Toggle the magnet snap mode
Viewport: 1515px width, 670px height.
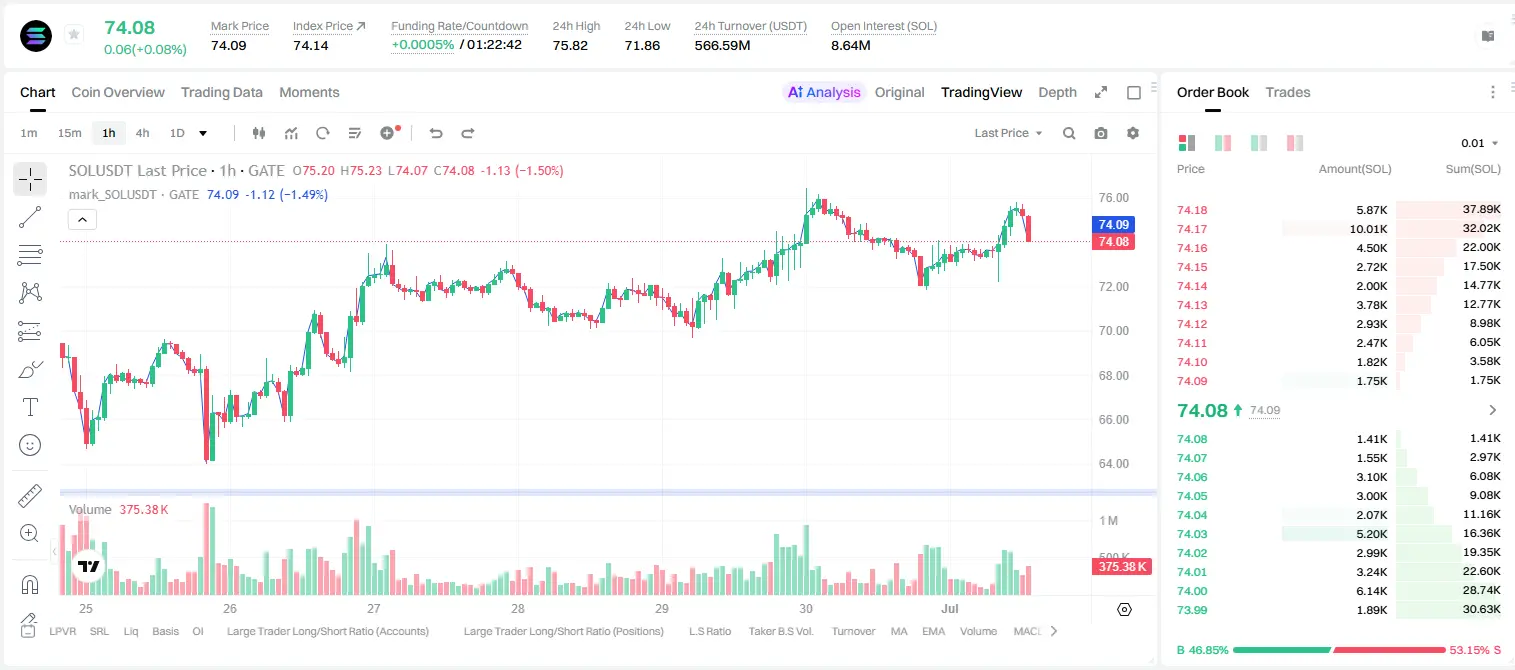pyautogui.click(x=30, y=584)
